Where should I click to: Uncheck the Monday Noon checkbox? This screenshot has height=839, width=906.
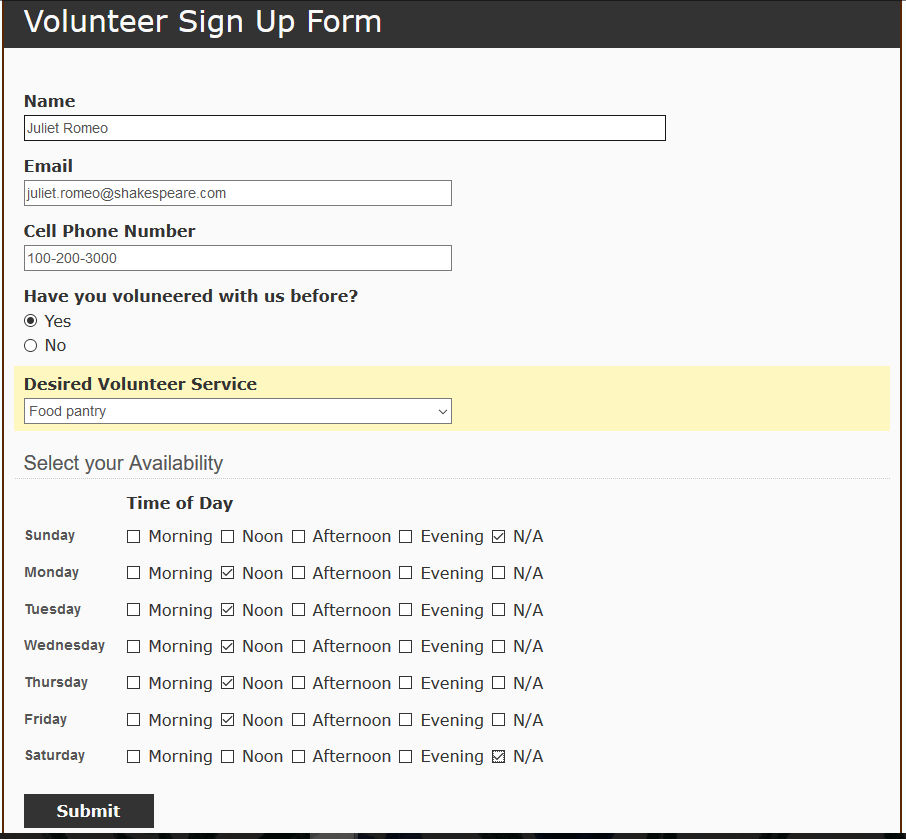click(x=228, y=574)
